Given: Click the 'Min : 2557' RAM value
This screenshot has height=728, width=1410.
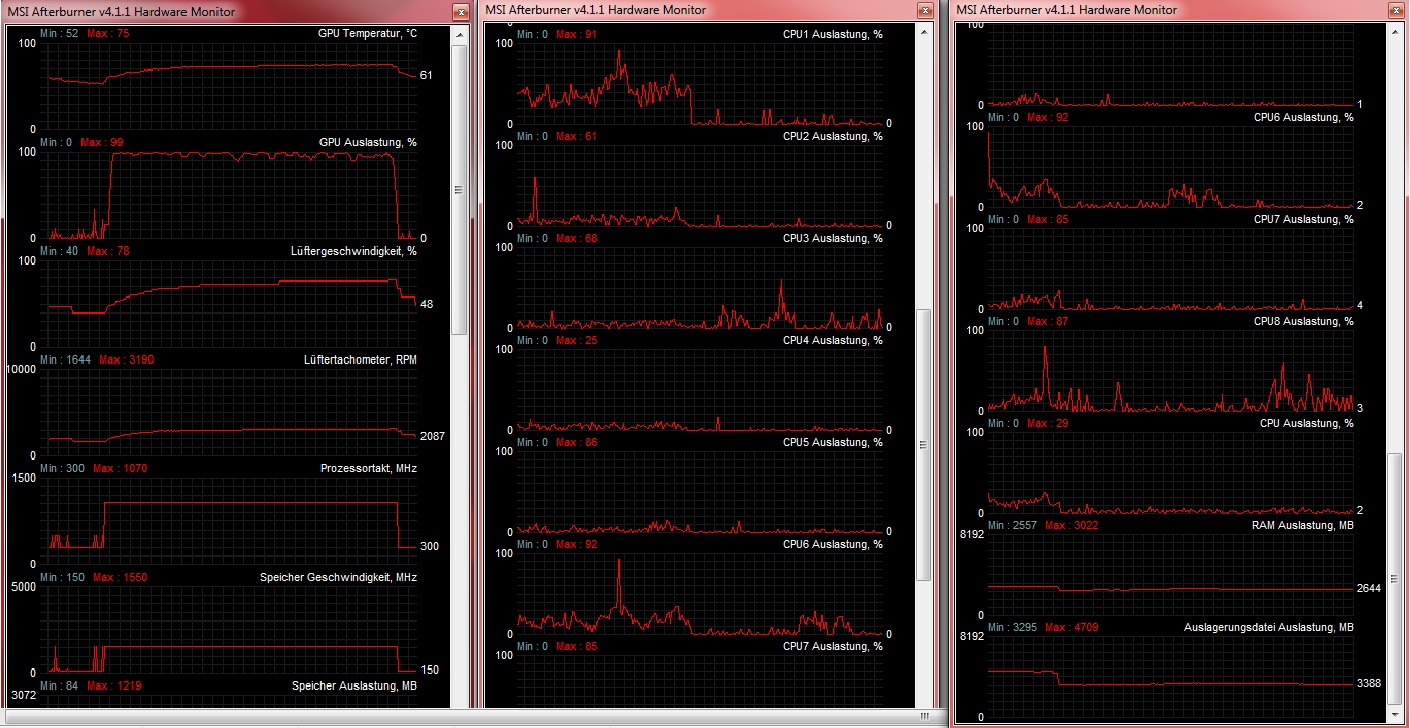Looking at the screenshot, I should 1012,526.
